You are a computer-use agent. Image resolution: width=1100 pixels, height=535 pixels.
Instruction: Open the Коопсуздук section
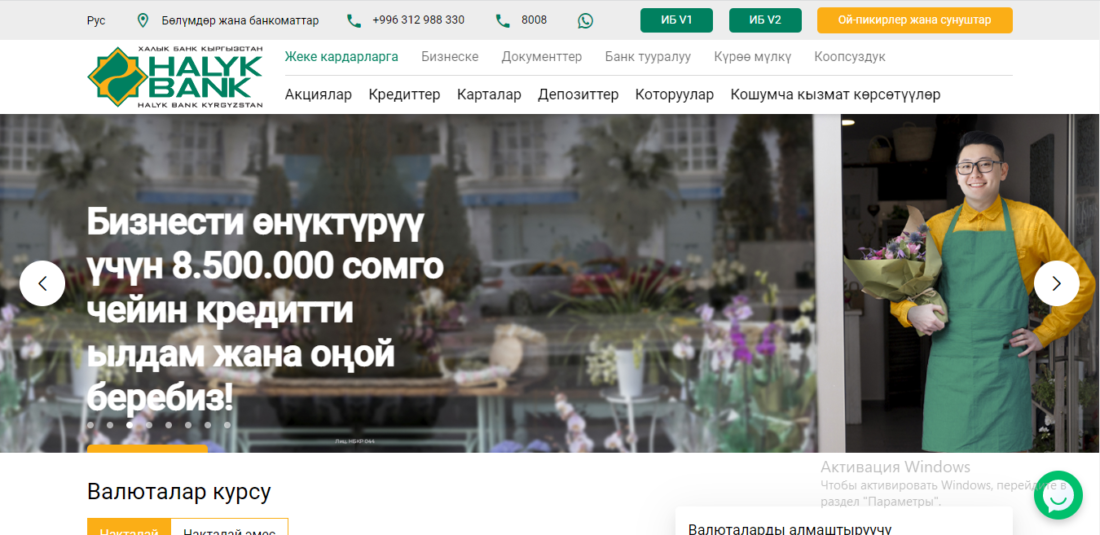pyautogui.click(x=850, y=57)
